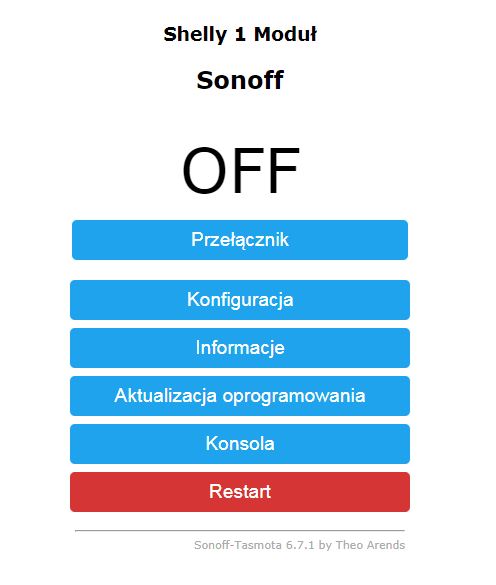Screen dimensions: 496x585
Task: Click the Sonoff-Tasmota 6.7.1 footer text
Action: pos(254,545)
